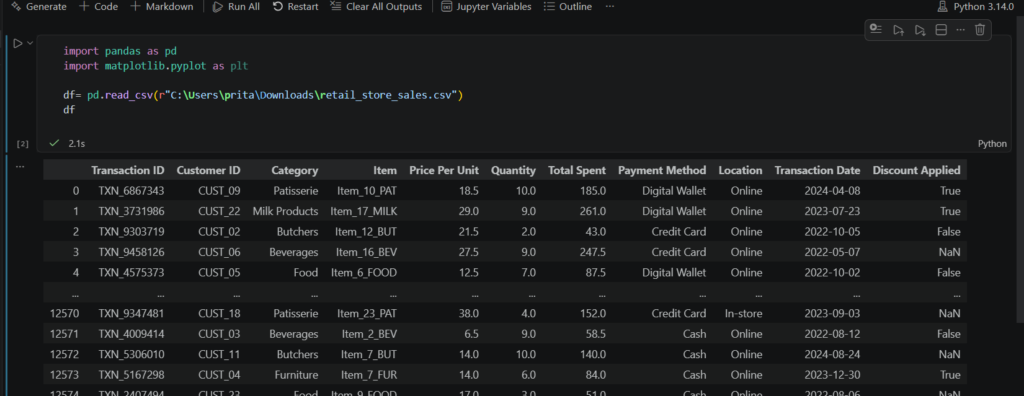The image size is (1024, 396).
Task: Select the Item_23_PAT cell
Action: tap(366, 313)
